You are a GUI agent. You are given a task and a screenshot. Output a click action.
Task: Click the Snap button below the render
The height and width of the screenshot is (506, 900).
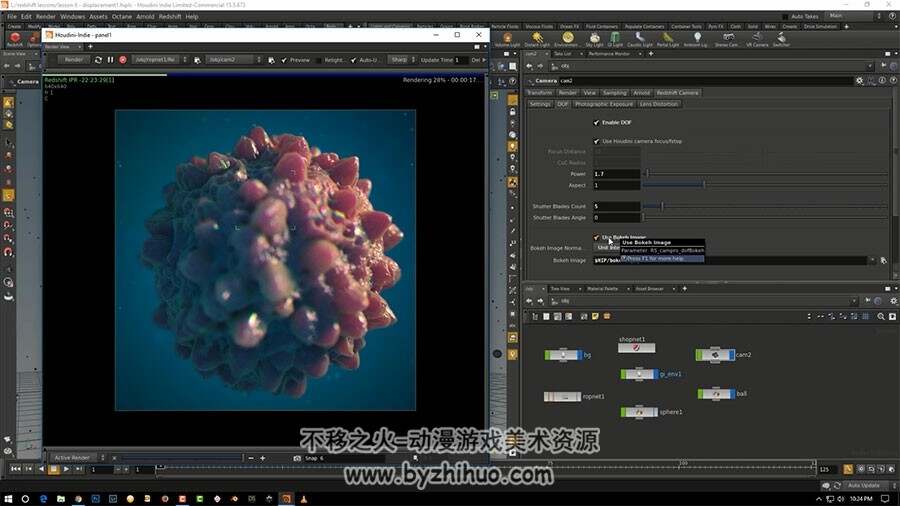(311, 458)
